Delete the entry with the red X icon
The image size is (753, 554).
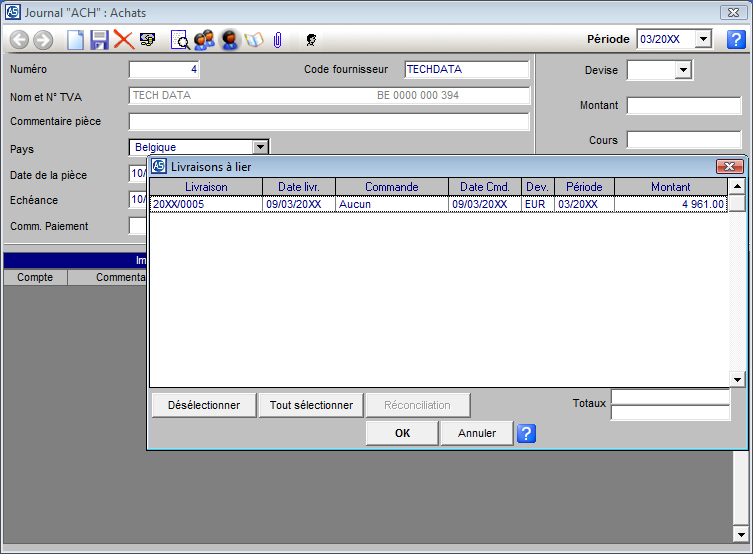[123, 40]
